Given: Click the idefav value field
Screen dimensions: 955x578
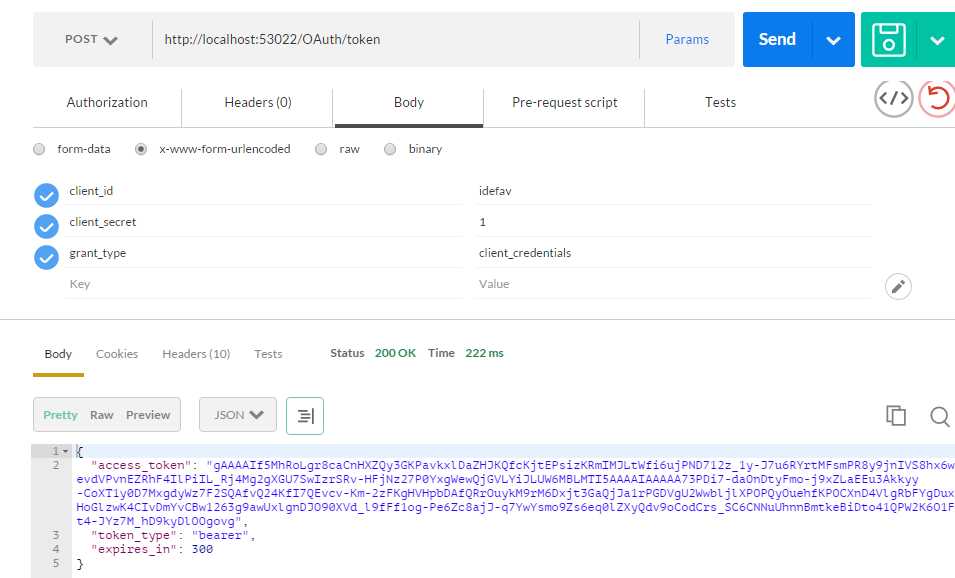Looking at the screenshot, I should pyautogui.click(x=674, y=191).
